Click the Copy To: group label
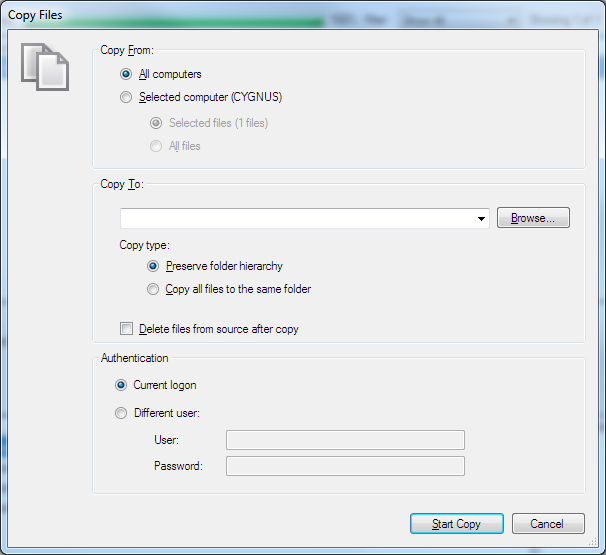This screenshot has height=555, width=606. tap(122, 184)
